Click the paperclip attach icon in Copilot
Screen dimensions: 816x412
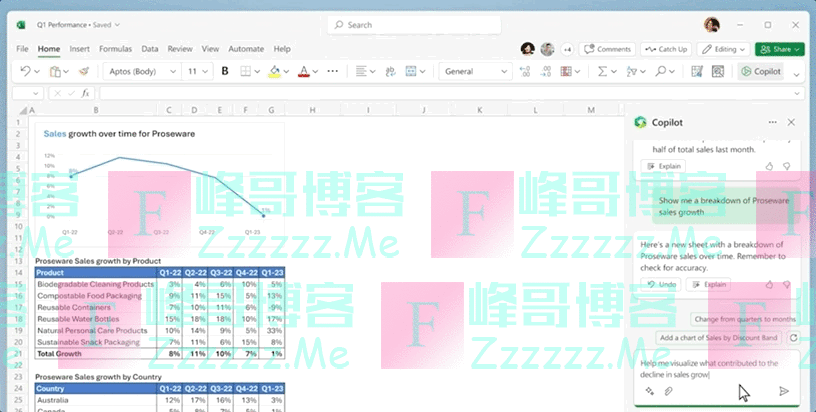tap(669, 391)
